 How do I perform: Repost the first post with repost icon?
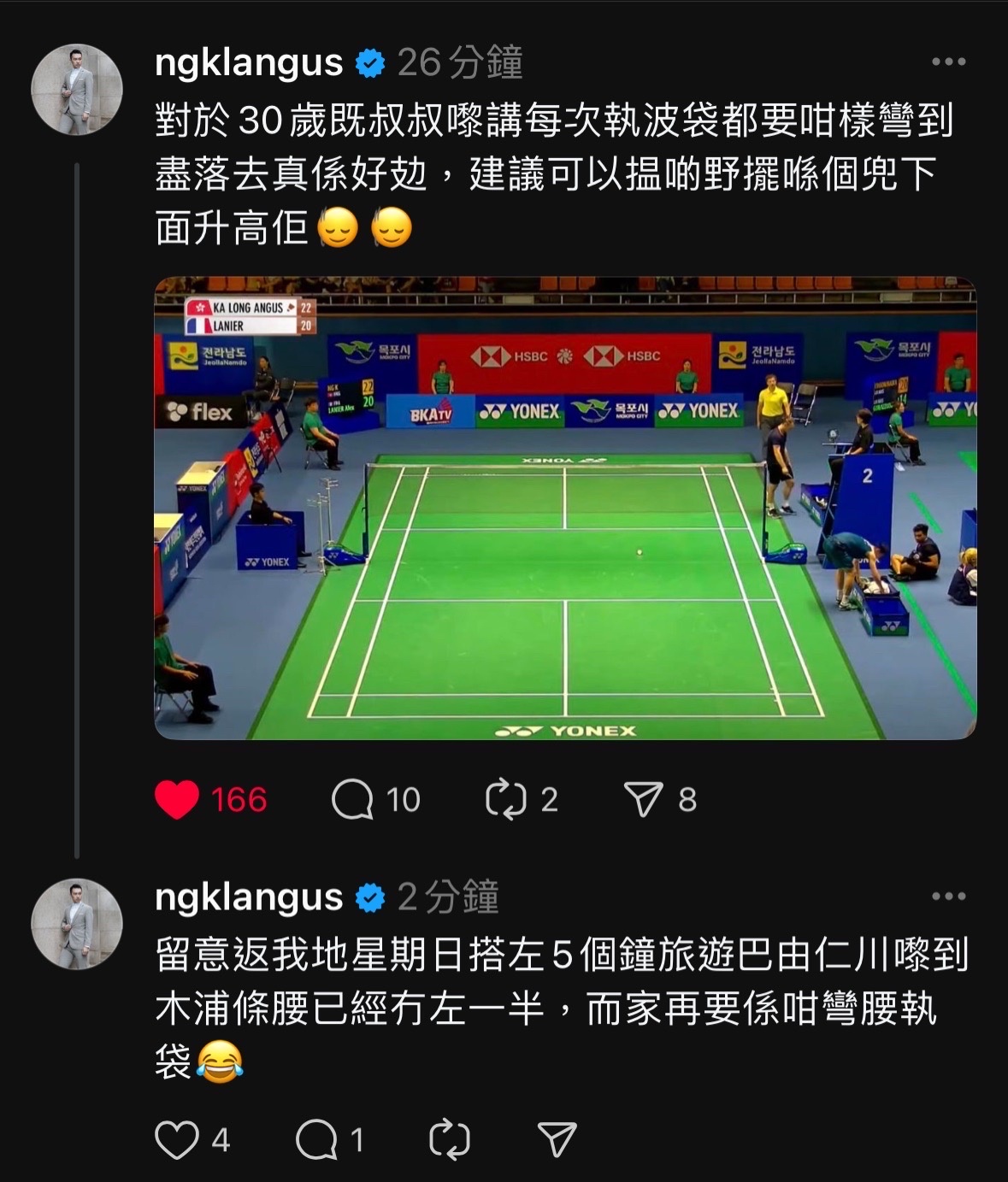(505, 800)
